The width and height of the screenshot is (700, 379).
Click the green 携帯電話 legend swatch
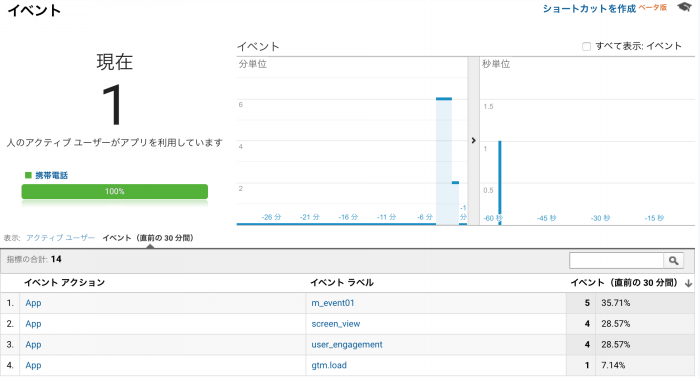(x=28, y=175)
